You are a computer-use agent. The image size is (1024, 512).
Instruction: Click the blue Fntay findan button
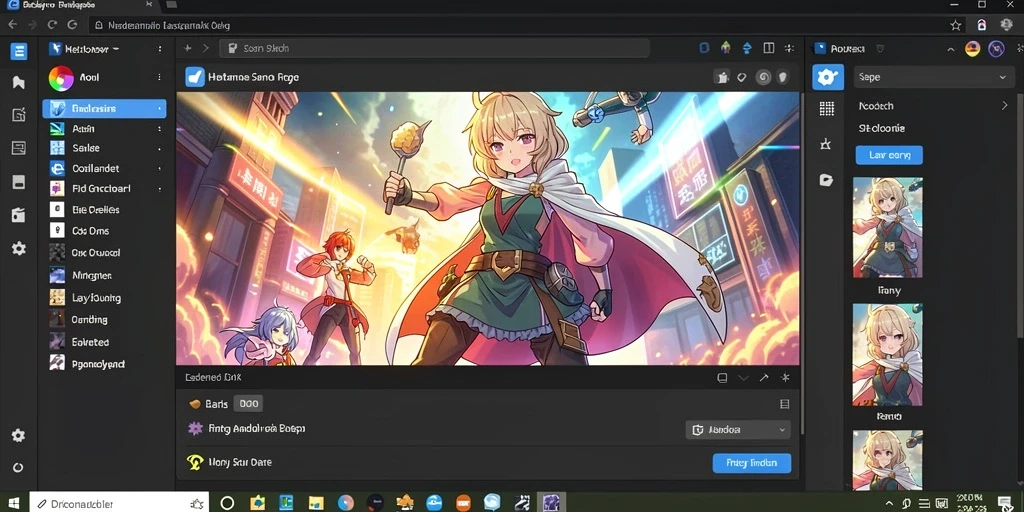click(752, 463)
